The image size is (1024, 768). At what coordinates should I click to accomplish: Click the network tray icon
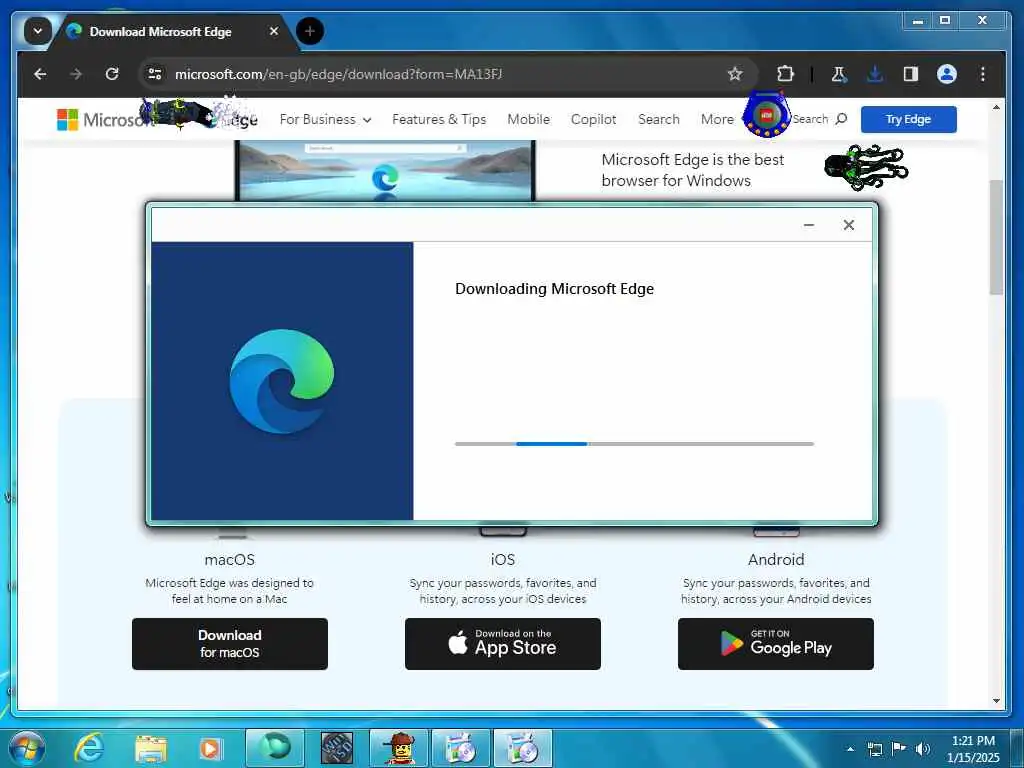point(874,749)
